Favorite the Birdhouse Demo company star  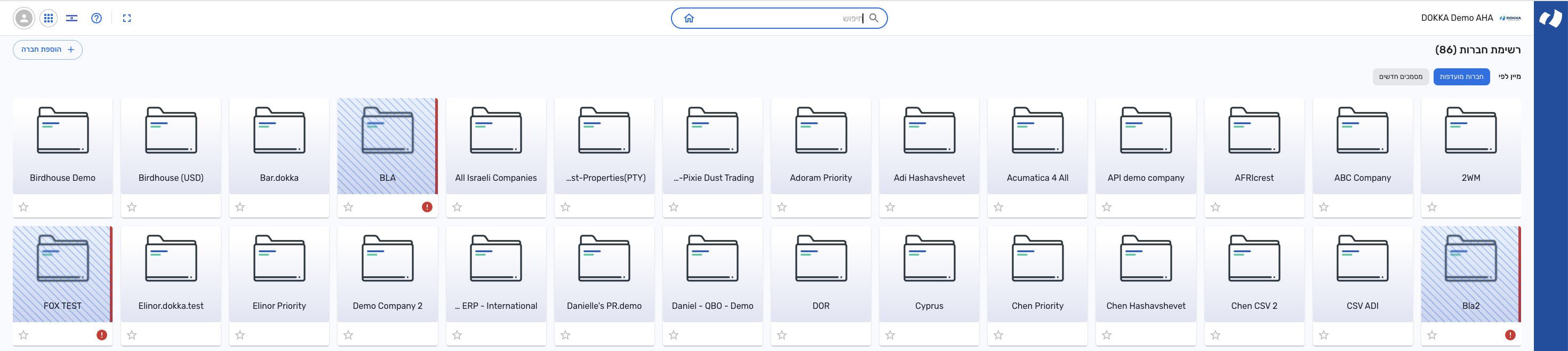(x=24, y=207)
